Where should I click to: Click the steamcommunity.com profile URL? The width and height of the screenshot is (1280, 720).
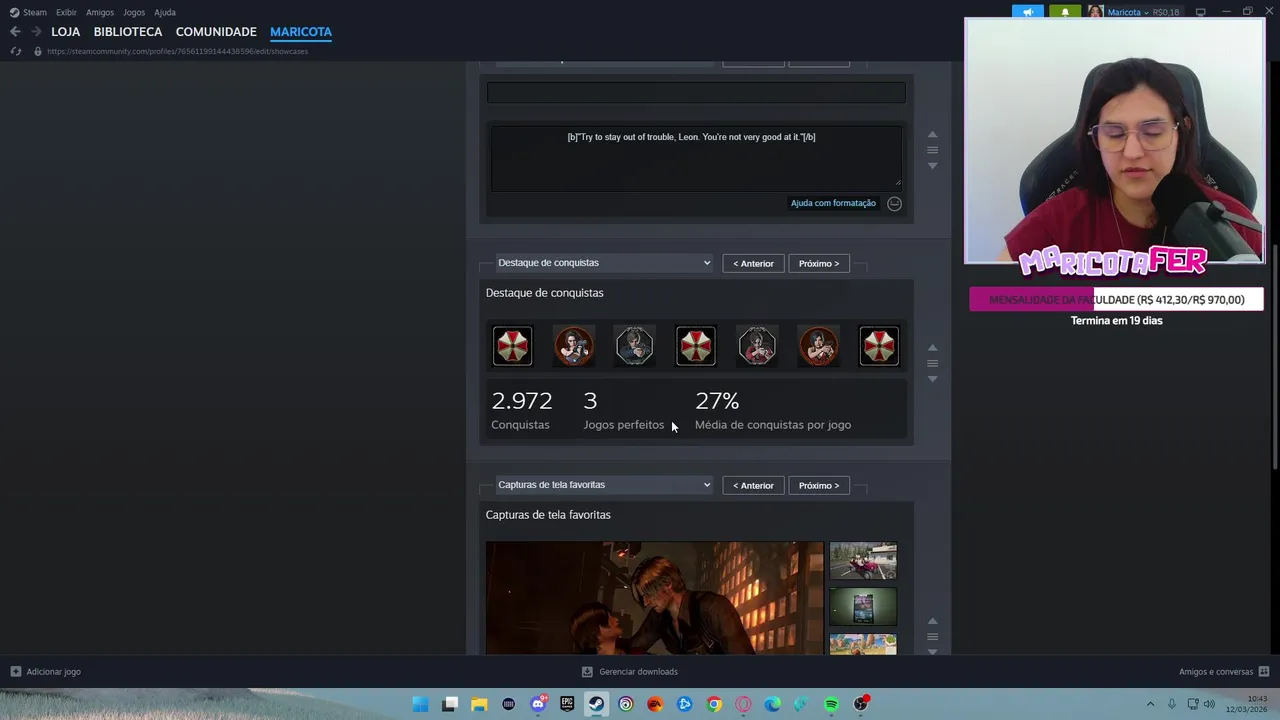[177, 51]
